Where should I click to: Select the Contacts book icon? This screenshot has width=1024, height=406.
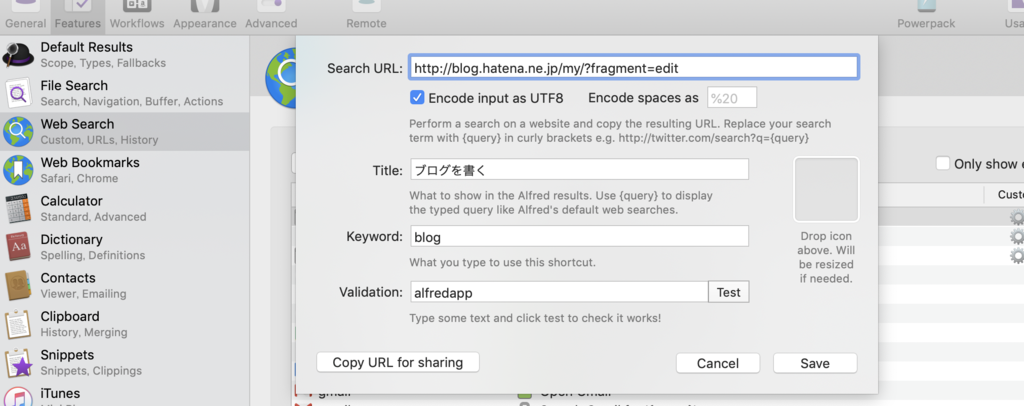coord(18,286)
